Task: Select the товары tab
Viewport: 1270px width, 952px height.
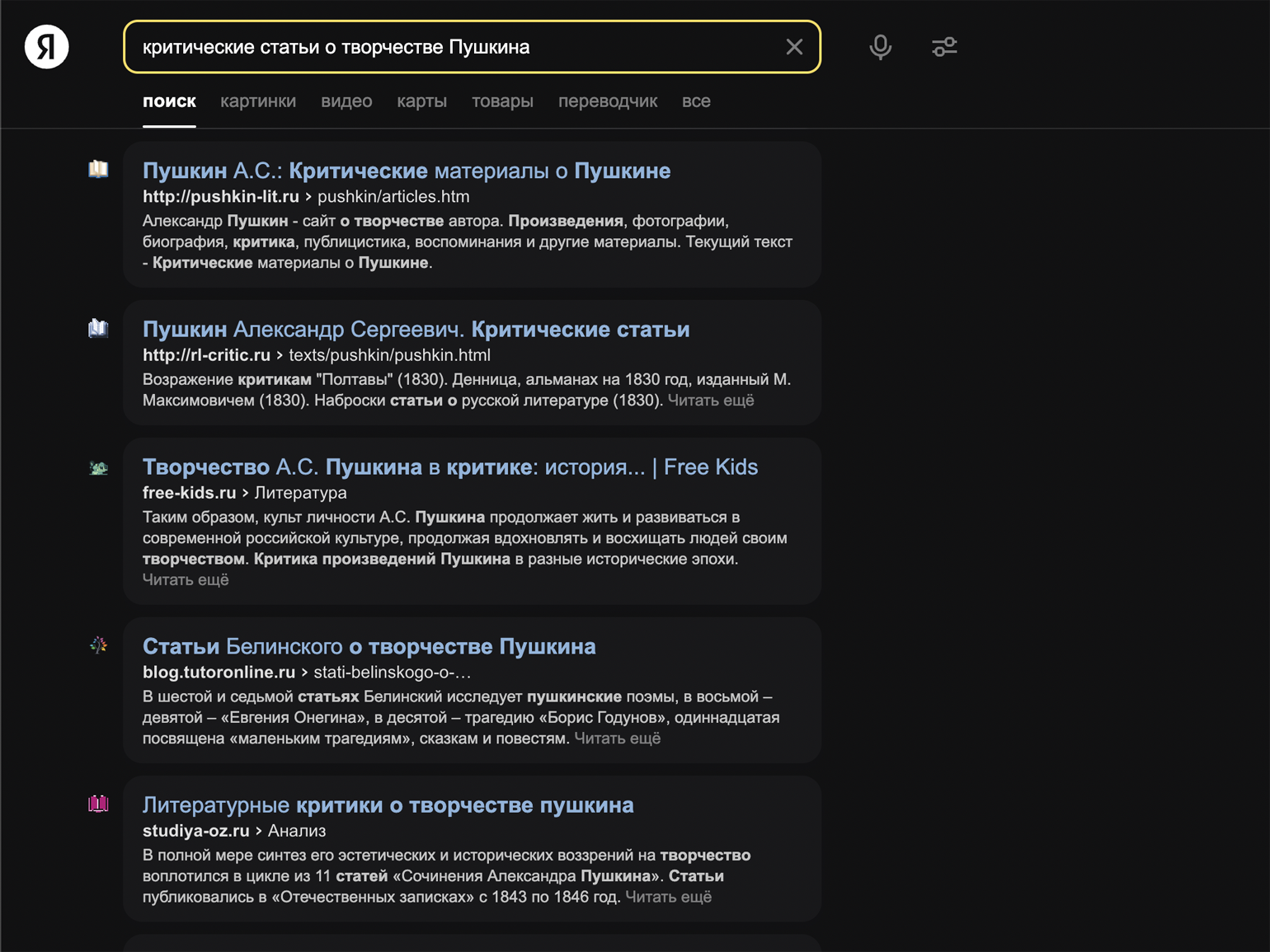Action: coord(502,101)
